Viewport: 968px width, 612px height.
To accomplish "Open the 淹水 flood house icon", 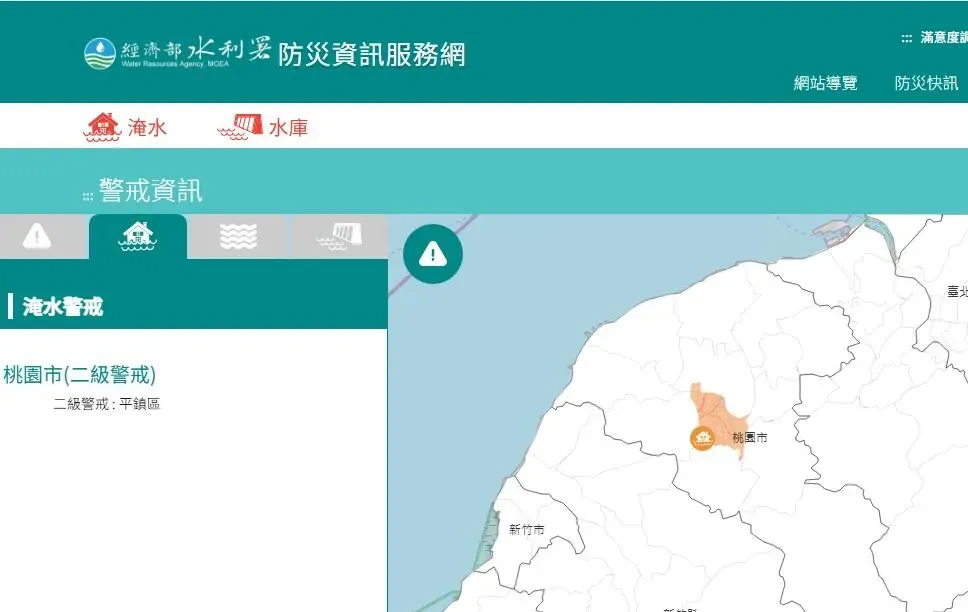I will 102,127.
